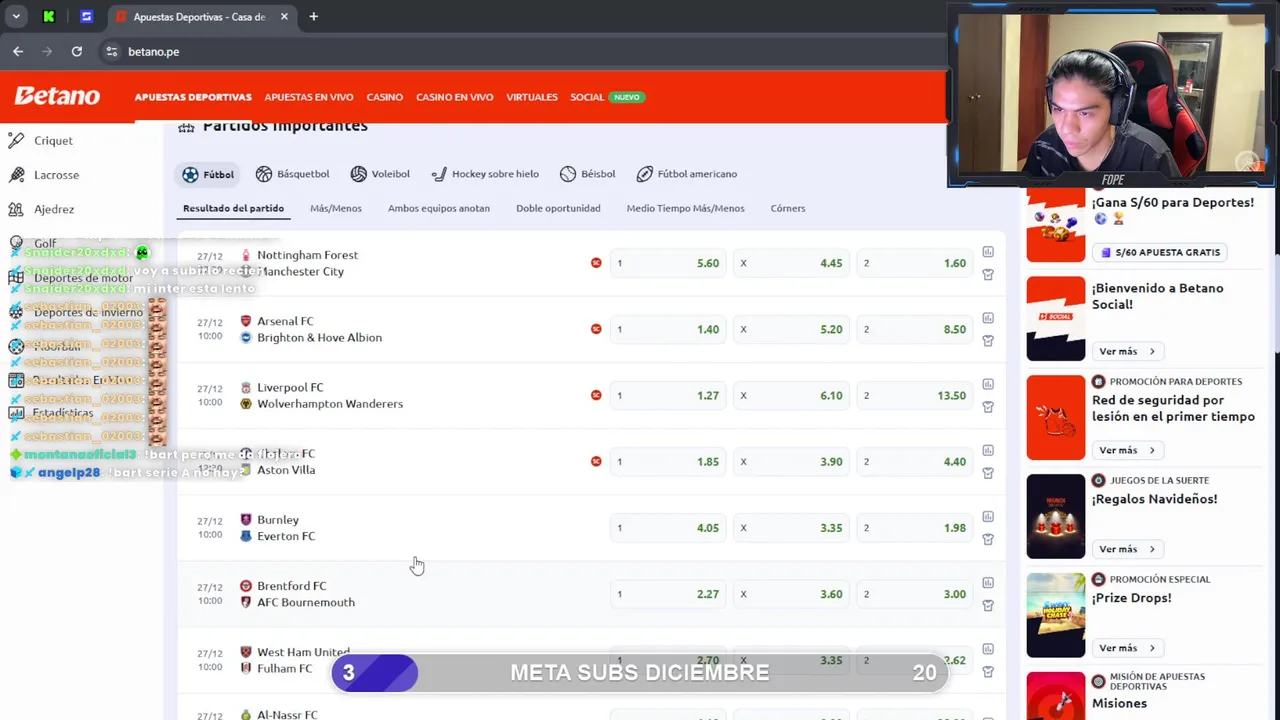The width and height of the screenshot is (1280, 720).
Task: Expand Ver más under Prize Drops
Action: point(1127,648)
